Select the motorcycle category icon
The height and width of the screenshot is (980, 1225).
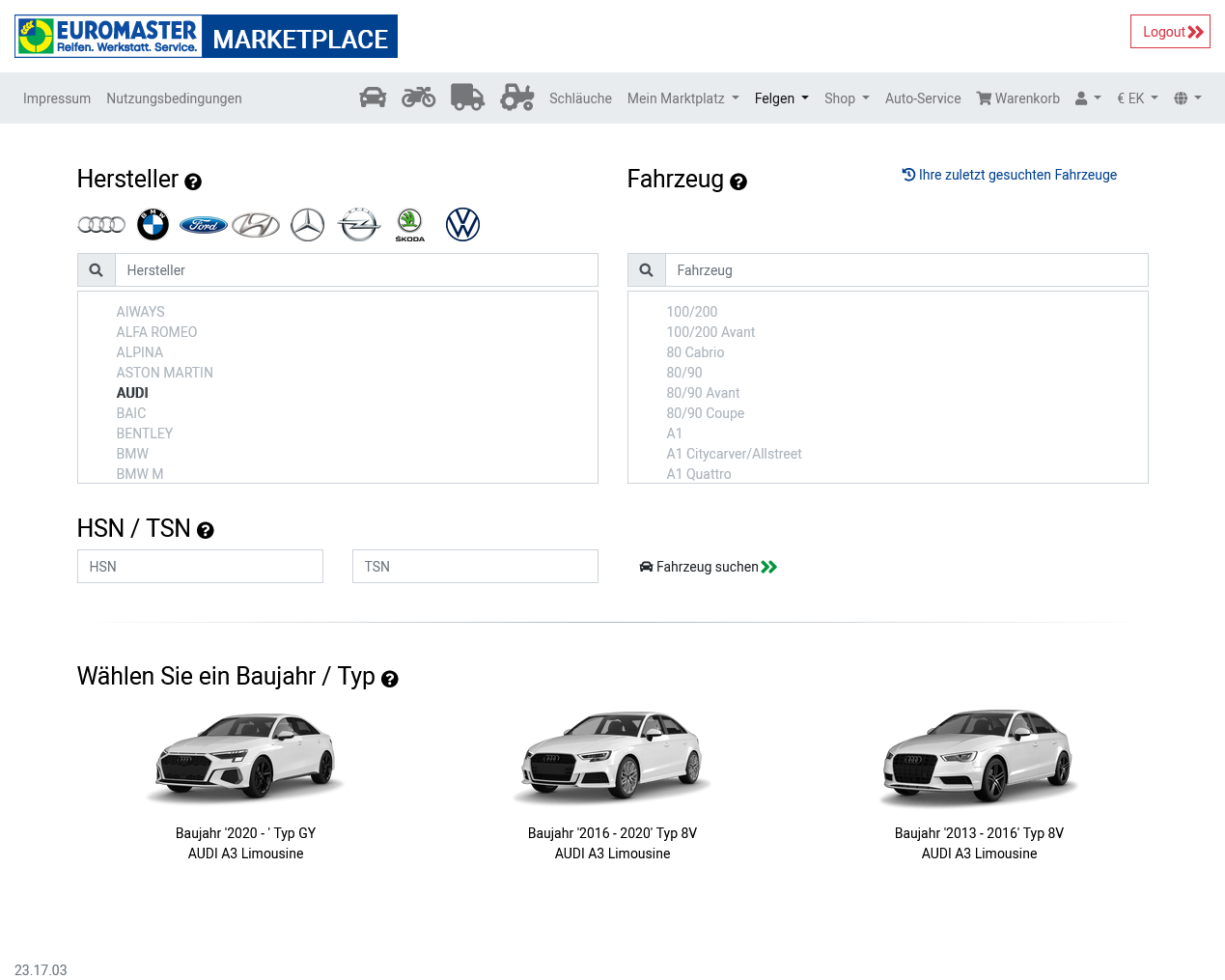tap(419, 98)
